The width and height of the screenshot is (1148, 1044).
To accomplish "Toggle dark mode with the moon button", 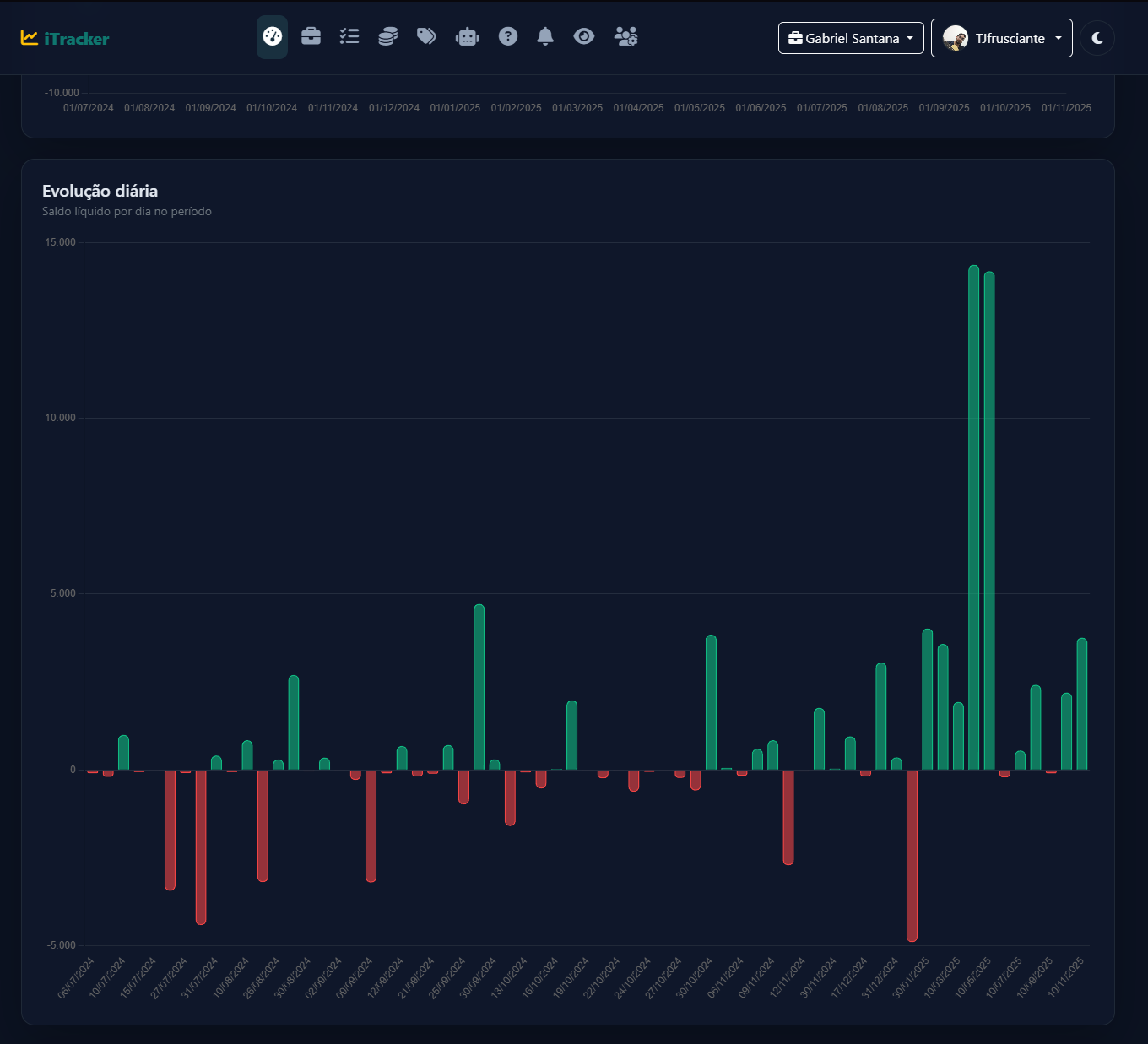I will click(x=1097, y=38).
